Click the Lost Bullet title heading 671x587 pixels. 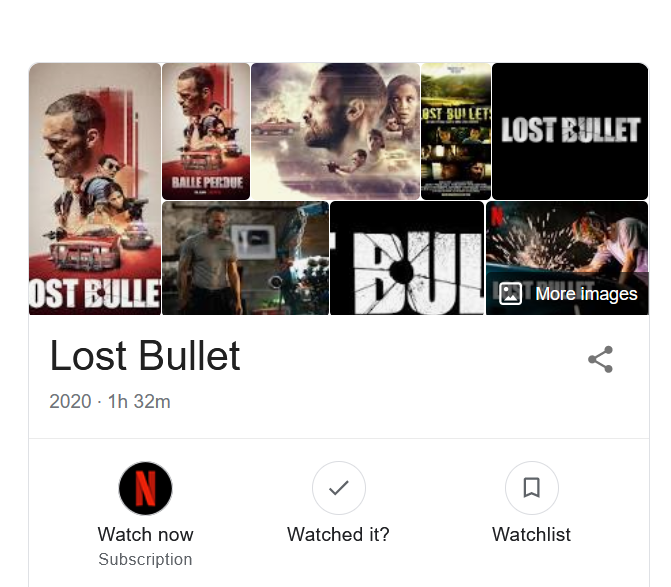pyautogui.click(x=145, y=356)
